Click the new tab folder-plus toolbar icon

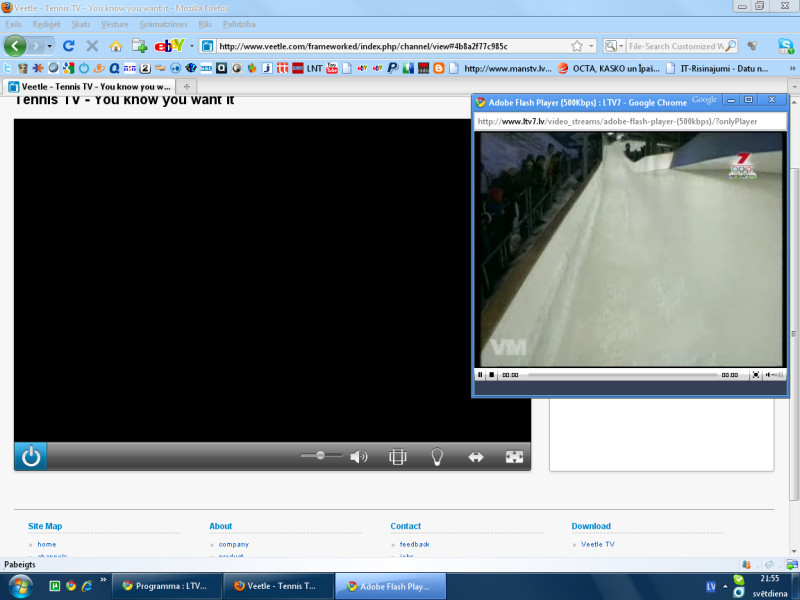click(139, 46)
